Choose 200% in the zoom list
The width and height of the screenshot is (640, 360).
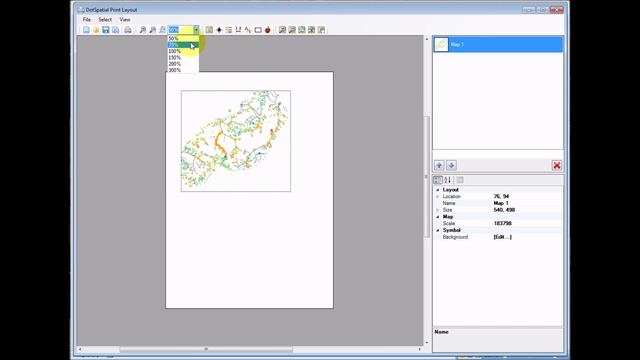pyautogui.click(x=183, y=64)
